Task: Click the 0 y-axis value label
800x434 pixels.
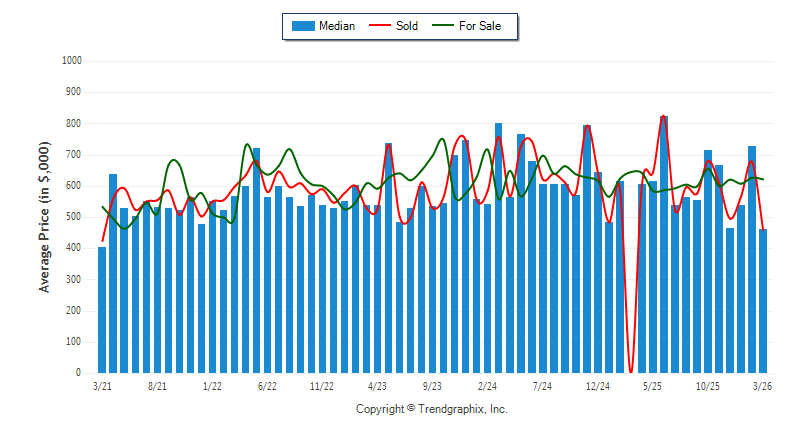Action: pyautogui.click(x=78, y=373)
